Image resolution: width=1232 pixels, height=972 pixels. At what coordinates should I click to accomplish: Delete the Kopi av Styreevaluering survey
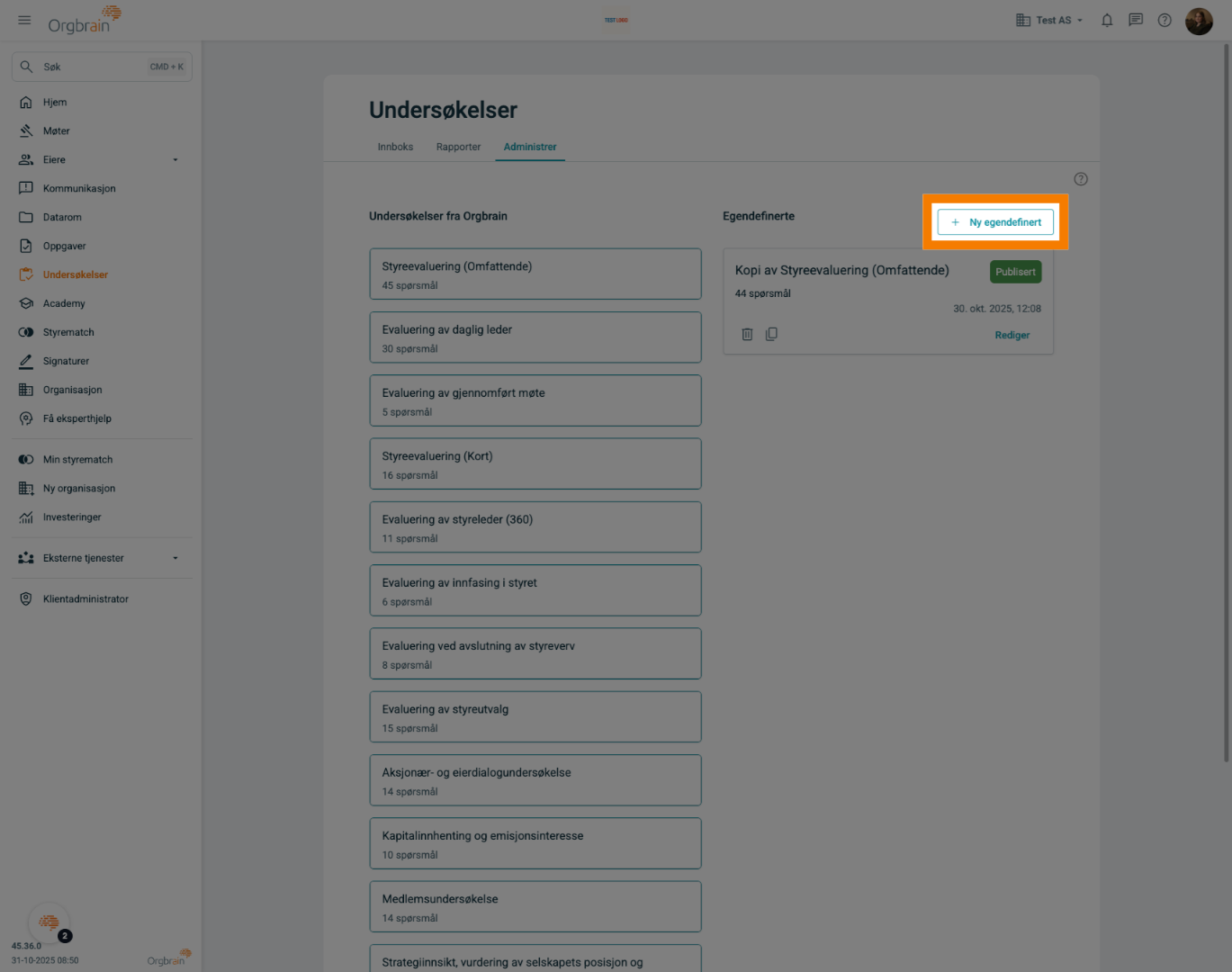pyautogui.click(x=747, y=334)
